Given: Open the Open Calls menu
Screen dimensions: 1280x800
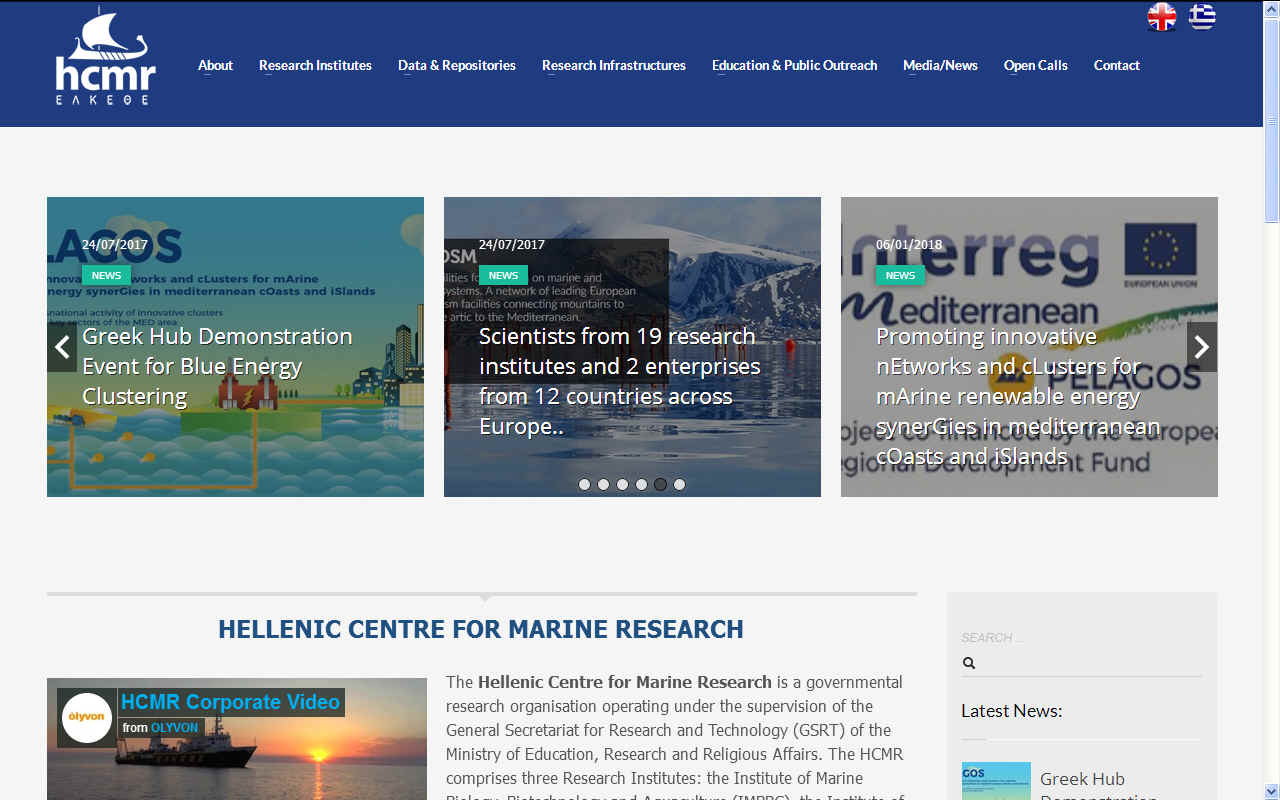Looking at the screenshot, I should (1036, 65).
